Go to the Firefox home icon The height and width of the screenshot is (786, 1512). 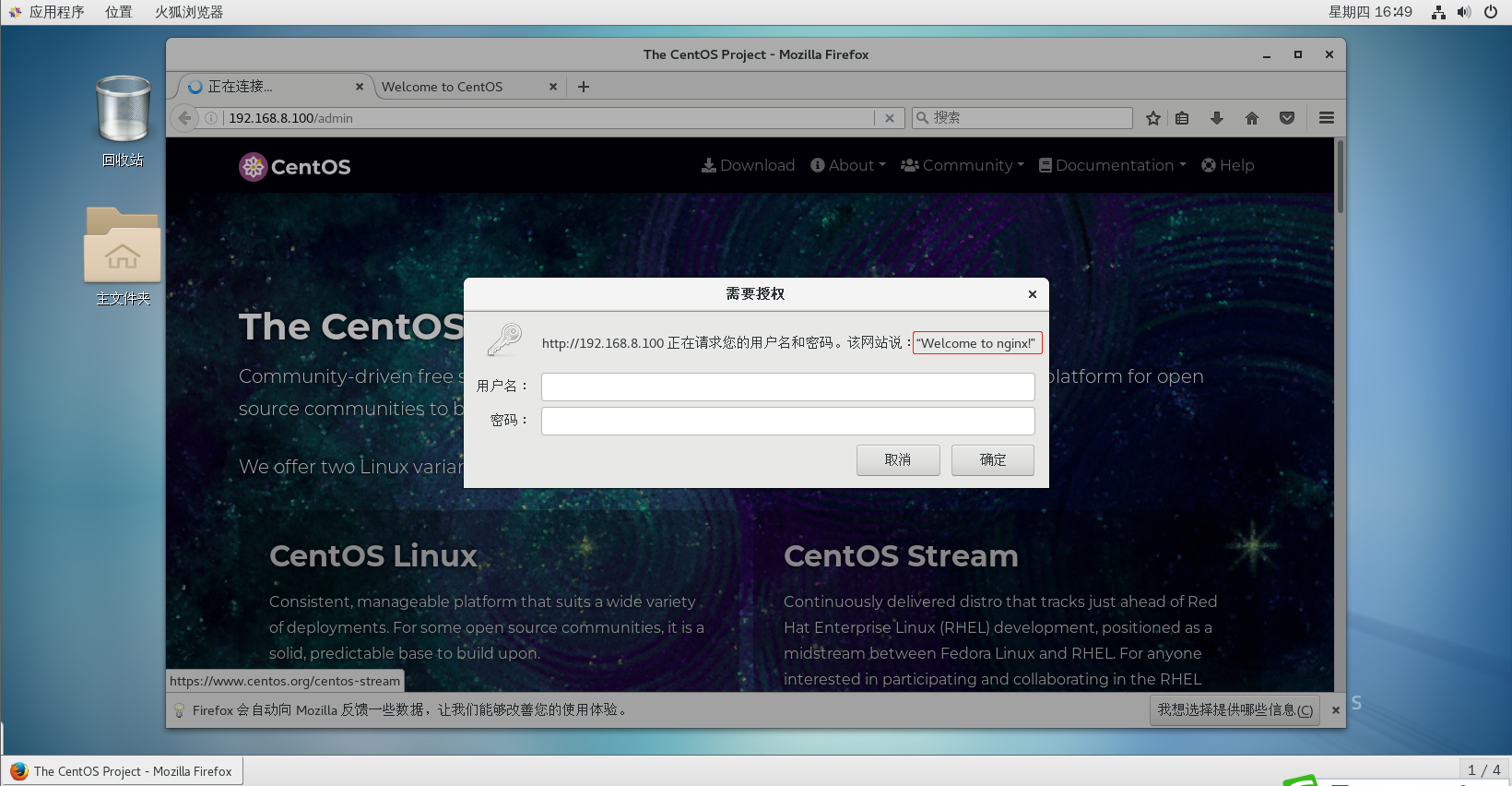[x=1252, y=118]
